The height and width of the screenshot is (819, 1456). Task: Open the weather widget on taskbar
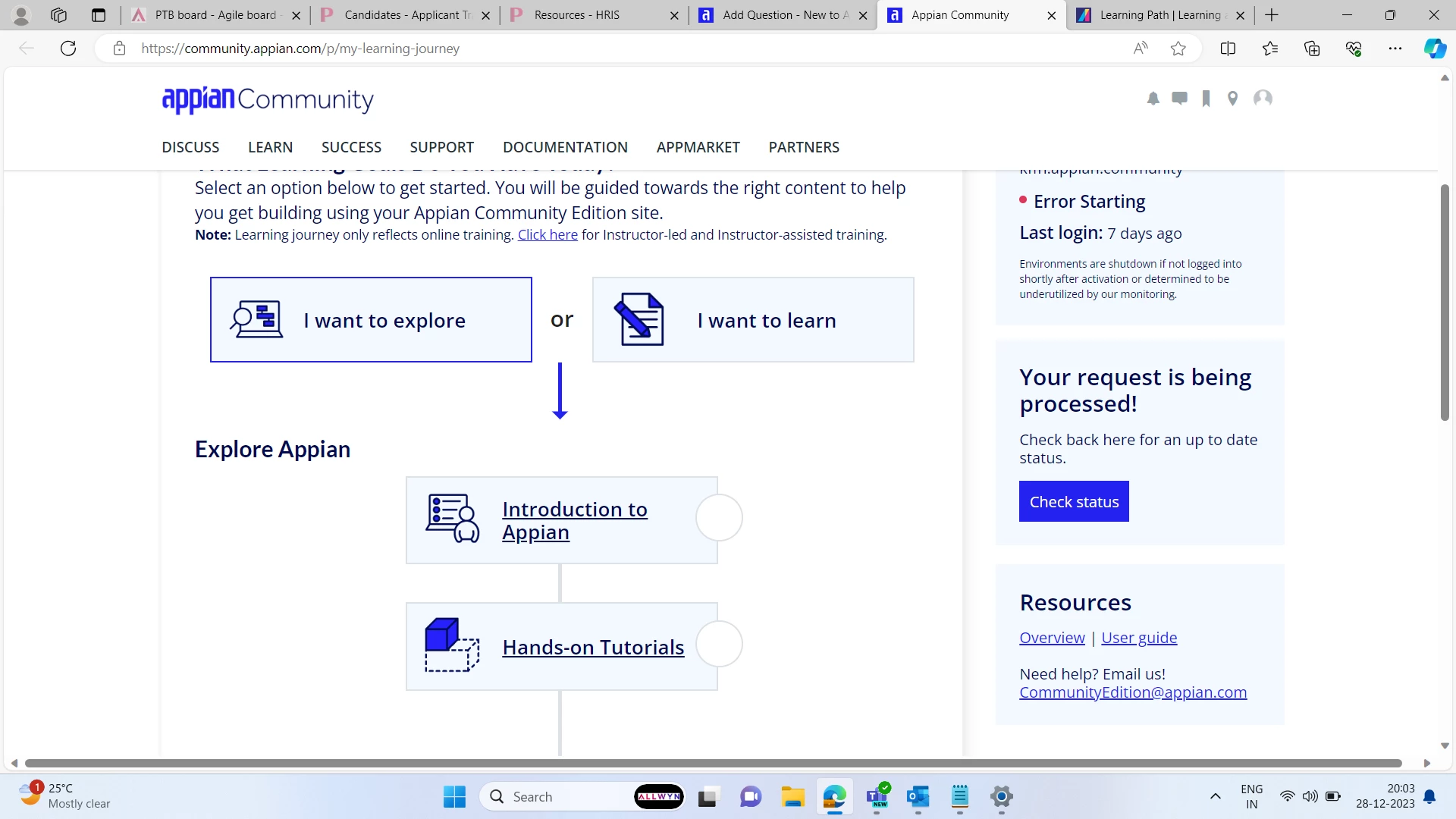tap(66, 796)
